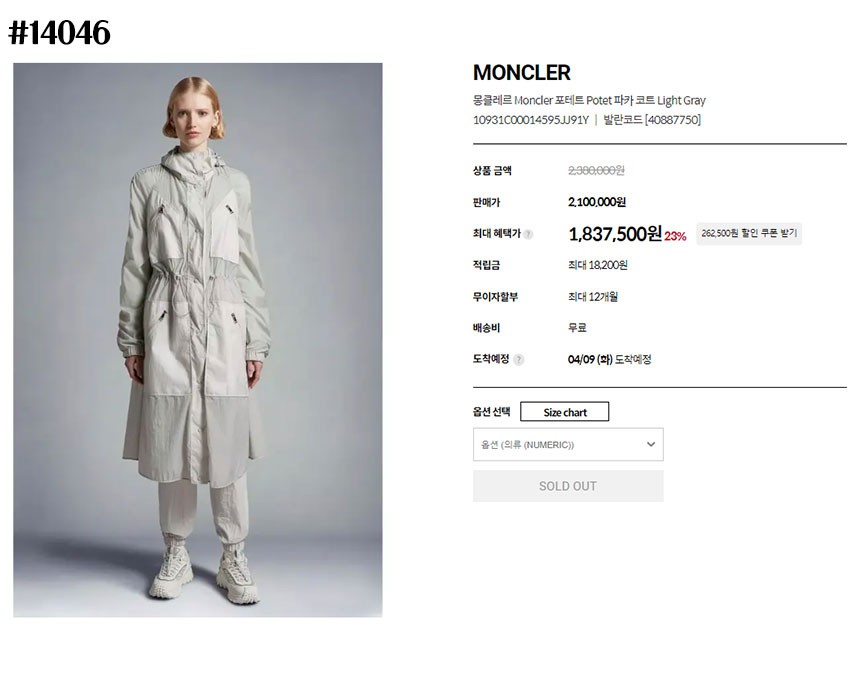Open the Moncler Potet parka product image
The height and width of the screenshot is (682, 860).
click(x=198, y=340)
